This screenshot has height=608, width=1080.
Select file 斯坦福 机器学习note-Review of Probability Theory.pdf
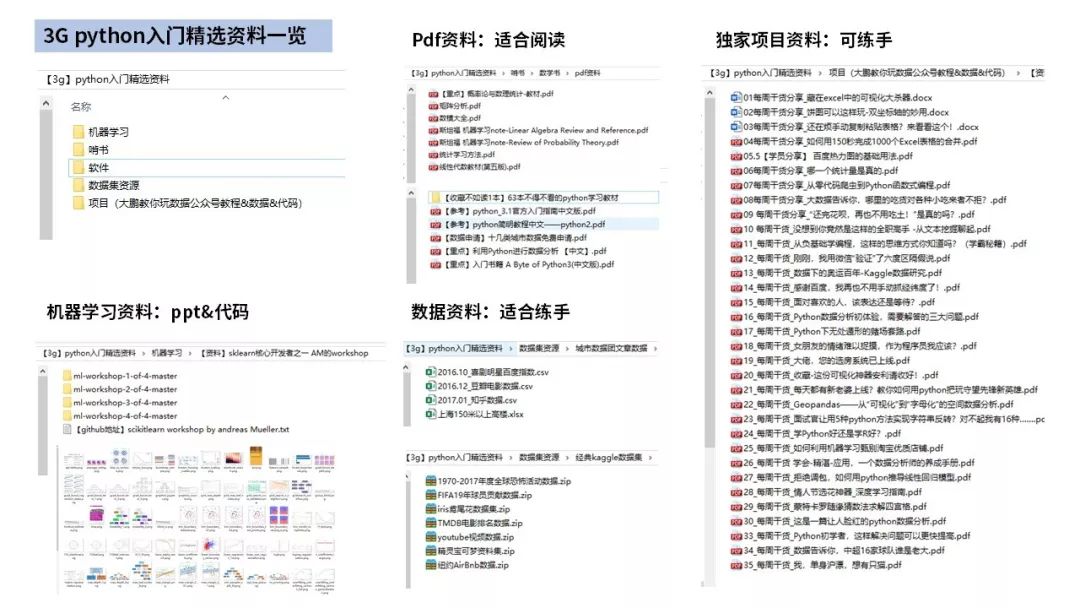pos(529,143)
